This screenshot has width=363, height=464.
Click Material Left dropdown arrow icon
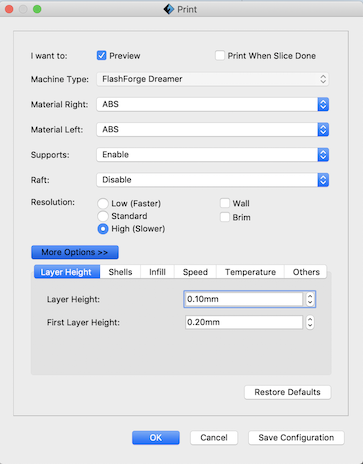pos(323,129)
